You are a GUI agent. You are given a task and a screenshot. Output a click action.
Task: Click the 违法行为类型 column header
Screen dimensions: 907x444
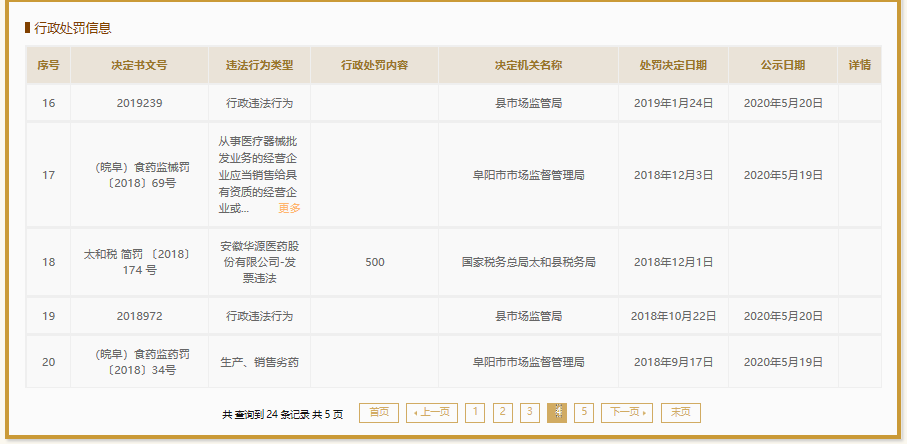259,65
